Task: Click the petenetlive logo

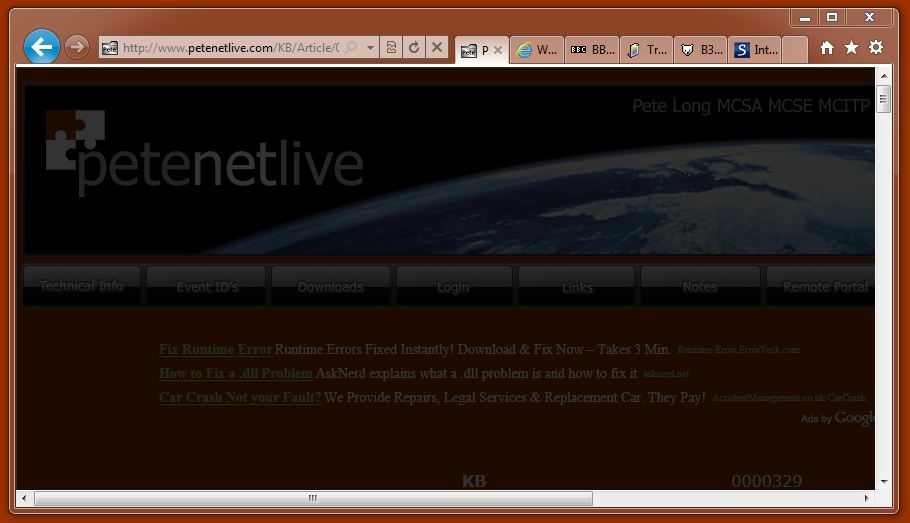Action: [204, 153]
